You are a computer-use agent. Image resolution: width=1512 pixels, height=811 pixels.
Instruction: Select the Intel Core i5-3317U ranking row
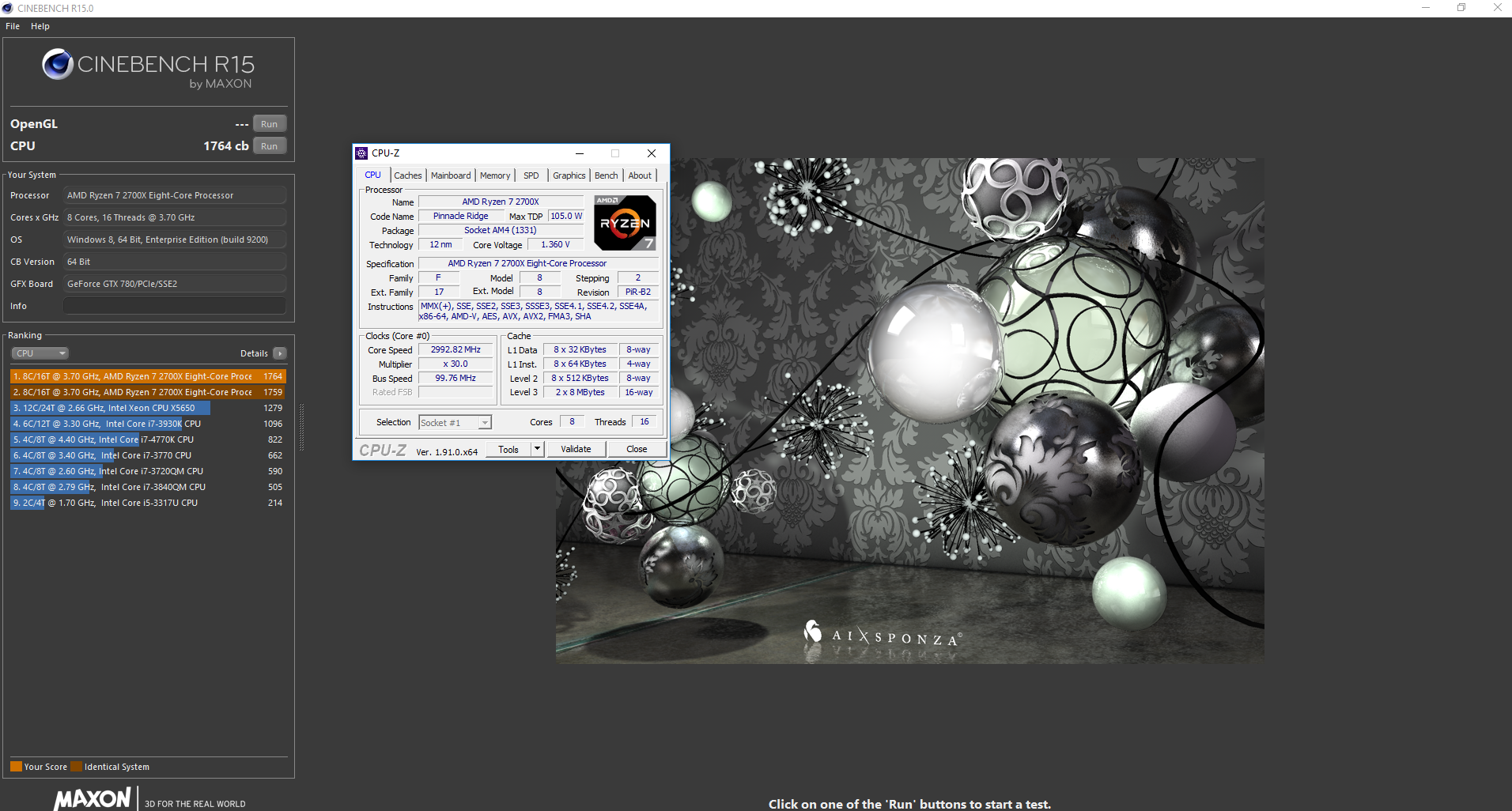[x=148, y=503]
